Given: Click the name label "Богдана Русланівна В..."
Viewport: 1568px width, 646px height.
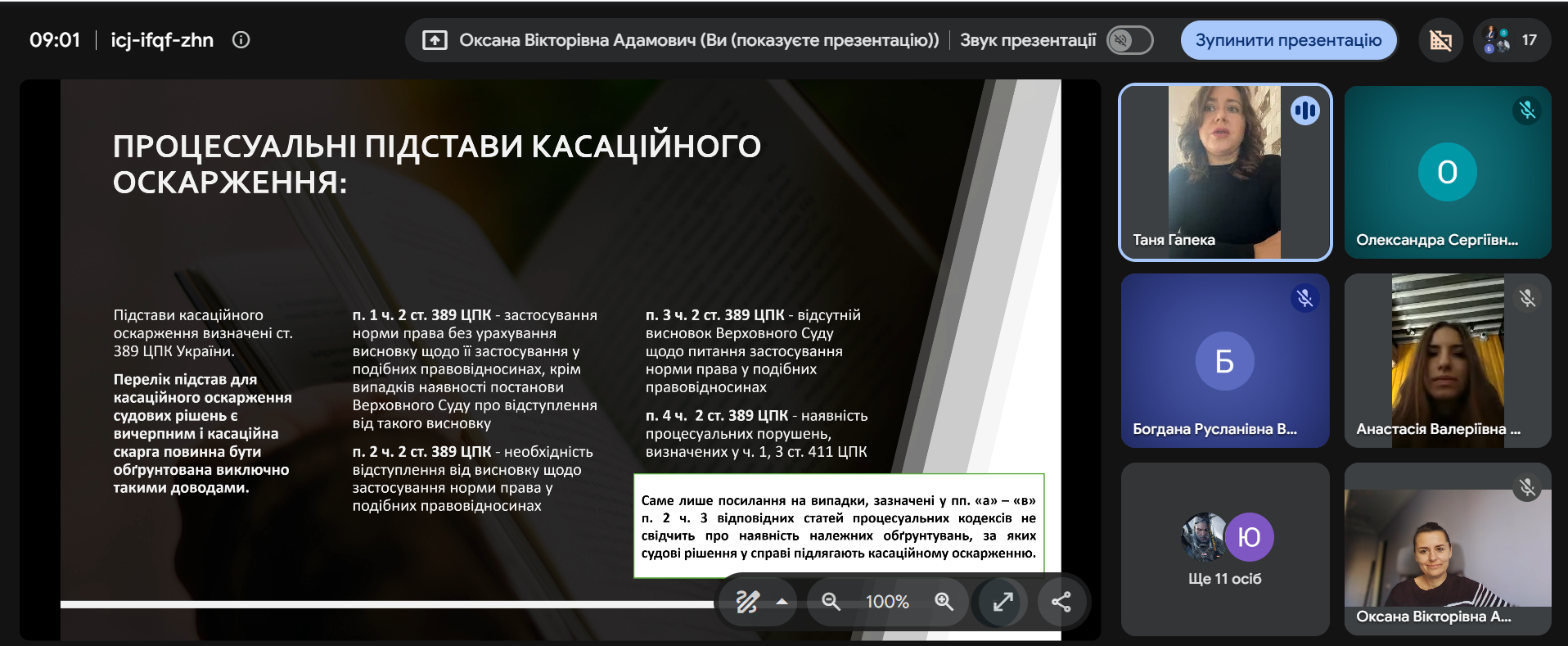Looking at the screenshot, I should tap(1214, 429).
